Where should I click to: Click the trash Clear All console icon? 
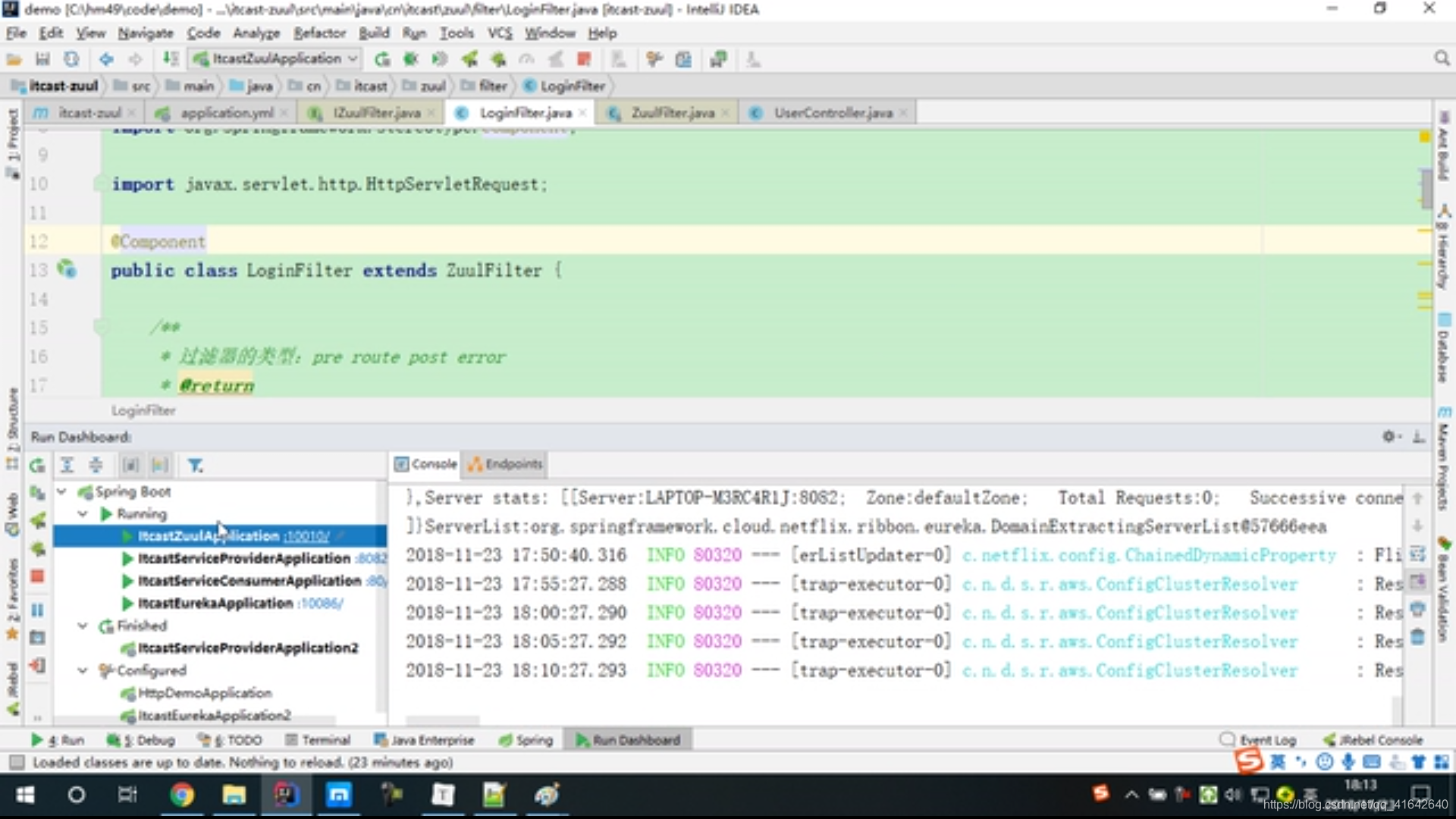[1417, 637]
